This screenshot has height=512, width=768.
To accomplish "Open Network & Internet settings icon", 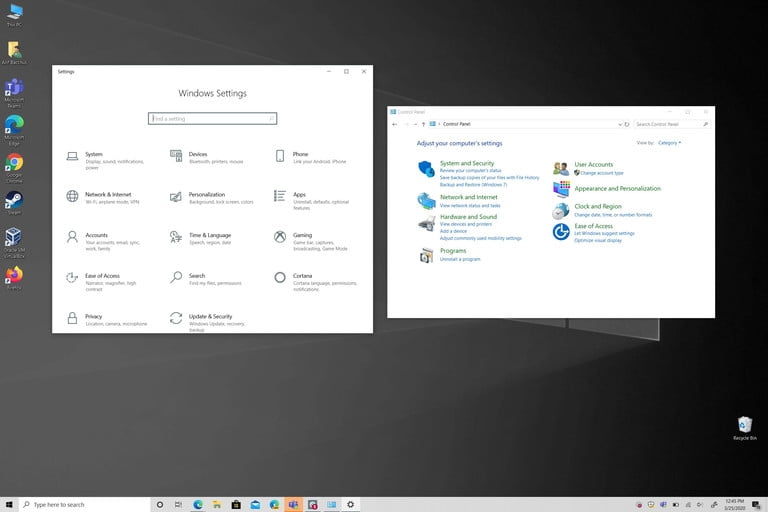I will tap(73, 196).
